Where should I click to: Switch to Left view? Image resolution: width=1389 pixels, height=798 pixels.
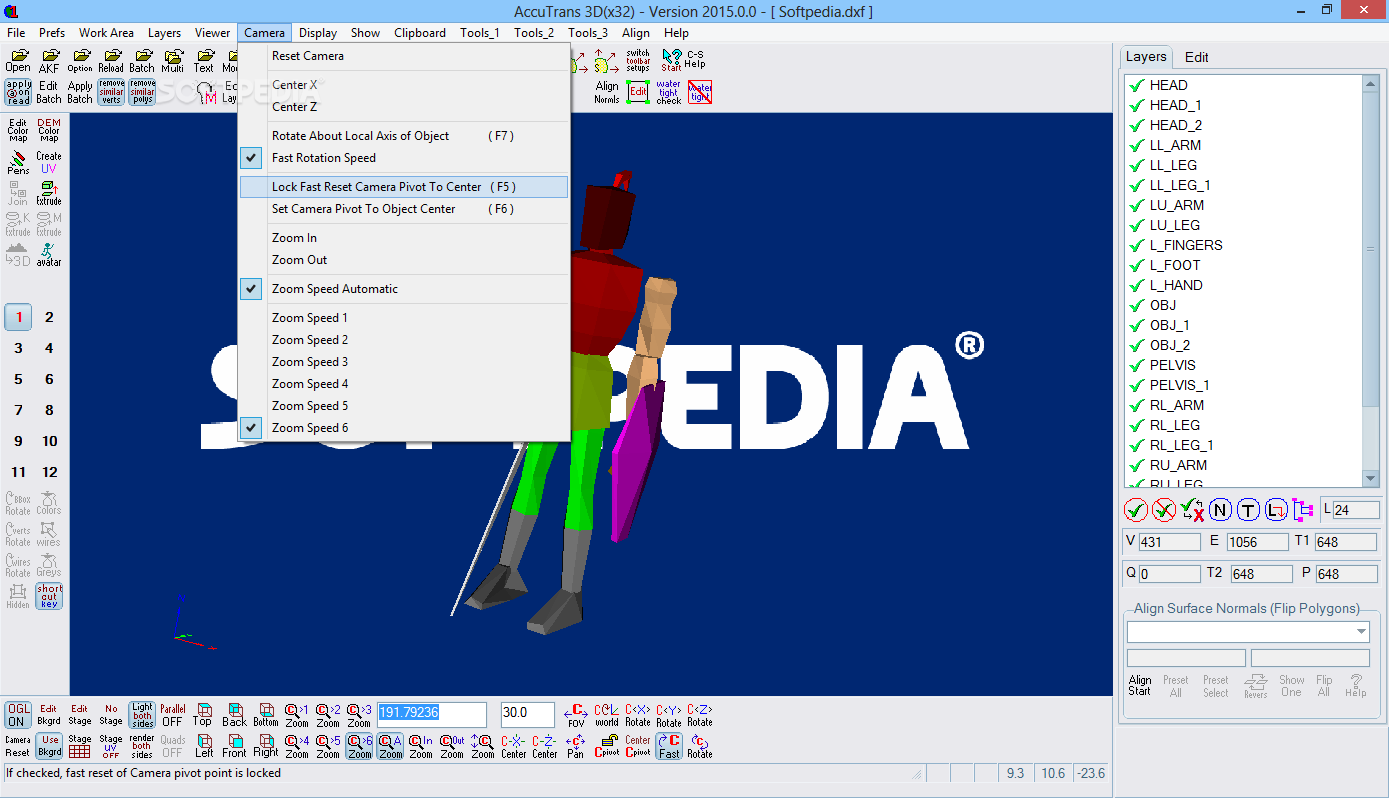click(x=204, y=746)
